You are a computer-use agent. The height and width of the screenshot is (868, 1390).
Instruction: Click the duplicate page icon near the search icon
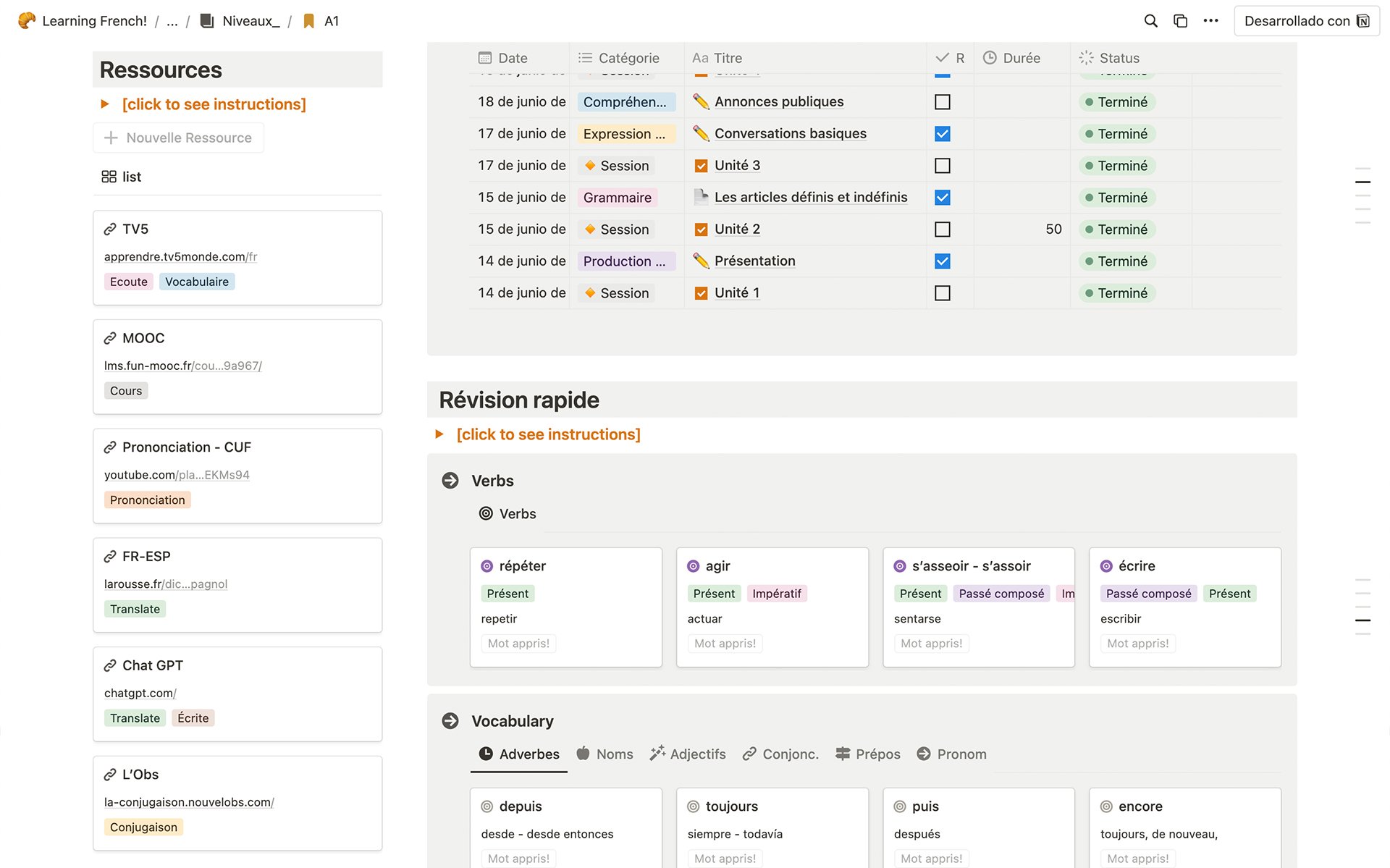tap(1180, 21)
